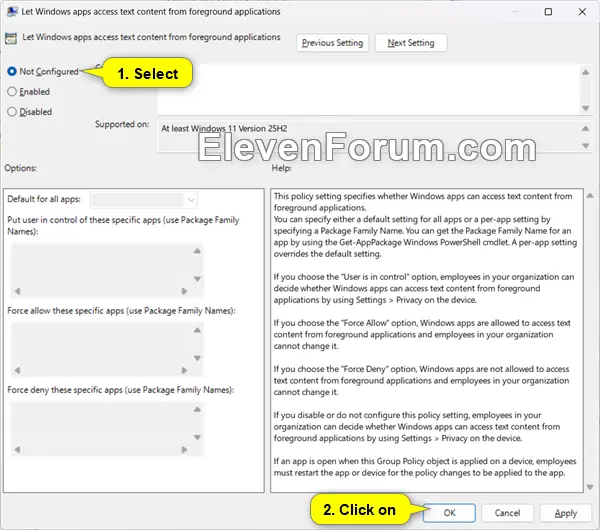Click up arrow in 'Put user in control' list
This screenshot has height=530, width=600.
click(197, 251)
